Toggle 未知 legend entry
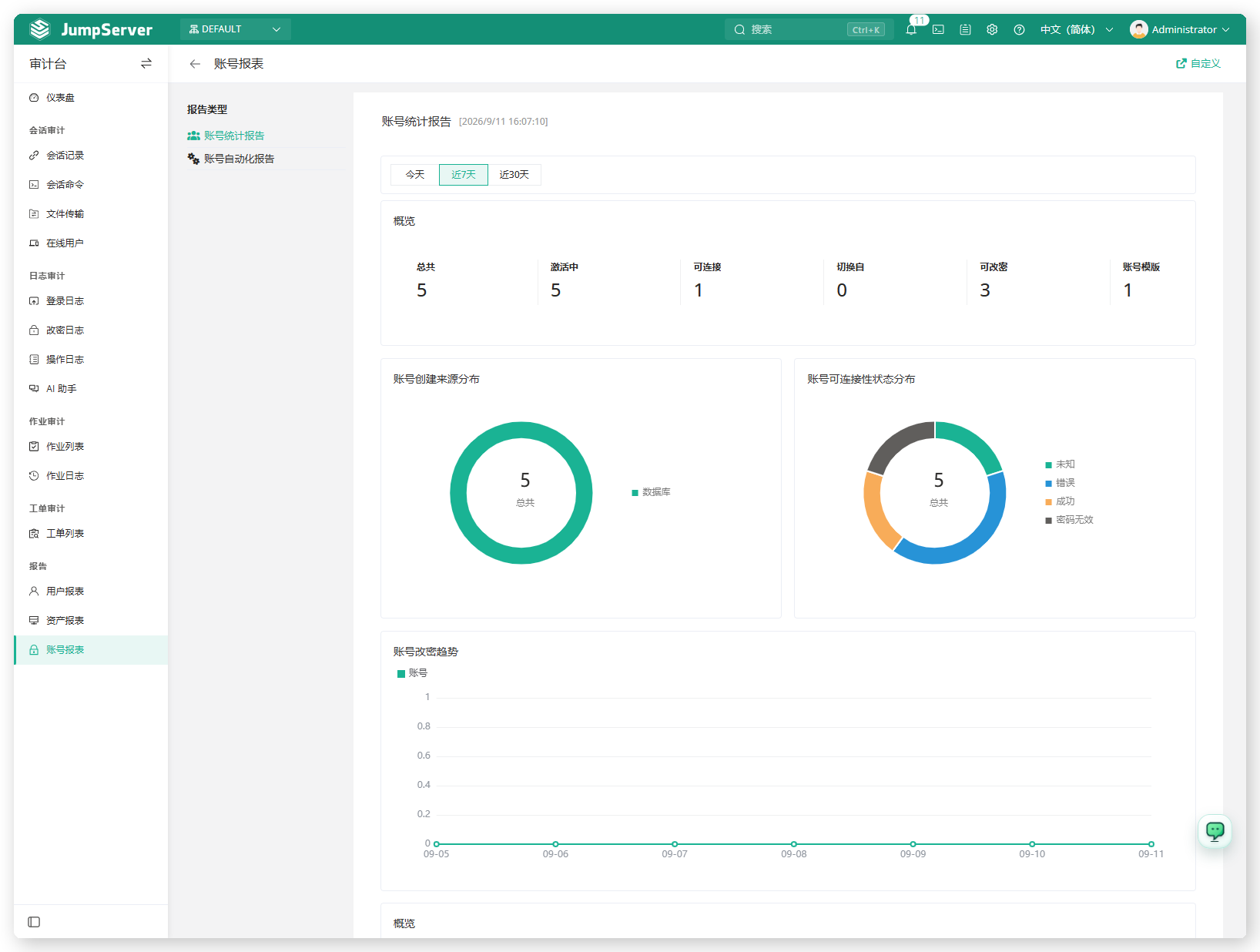The height and width of the screenshot is (952, 1260). coord(1060,464)
